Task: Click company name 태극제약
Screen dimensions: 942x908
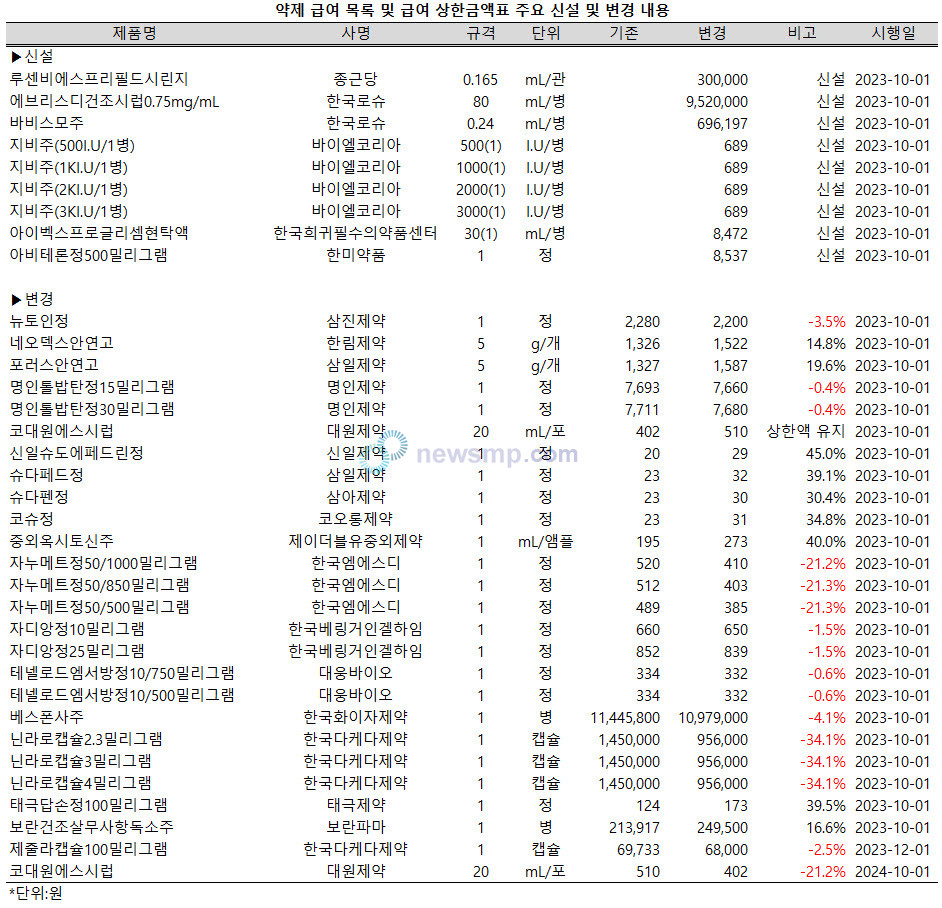Action: click(x=356, y=806)
